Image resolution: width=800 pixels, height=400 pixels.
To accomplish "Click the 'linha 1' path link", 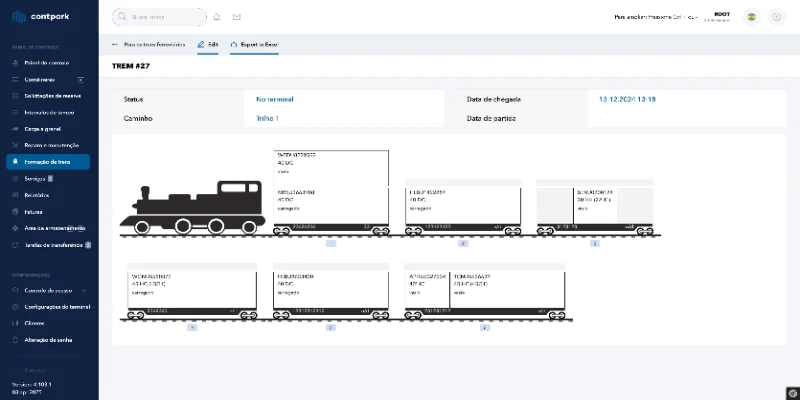I will click(268, 118).
